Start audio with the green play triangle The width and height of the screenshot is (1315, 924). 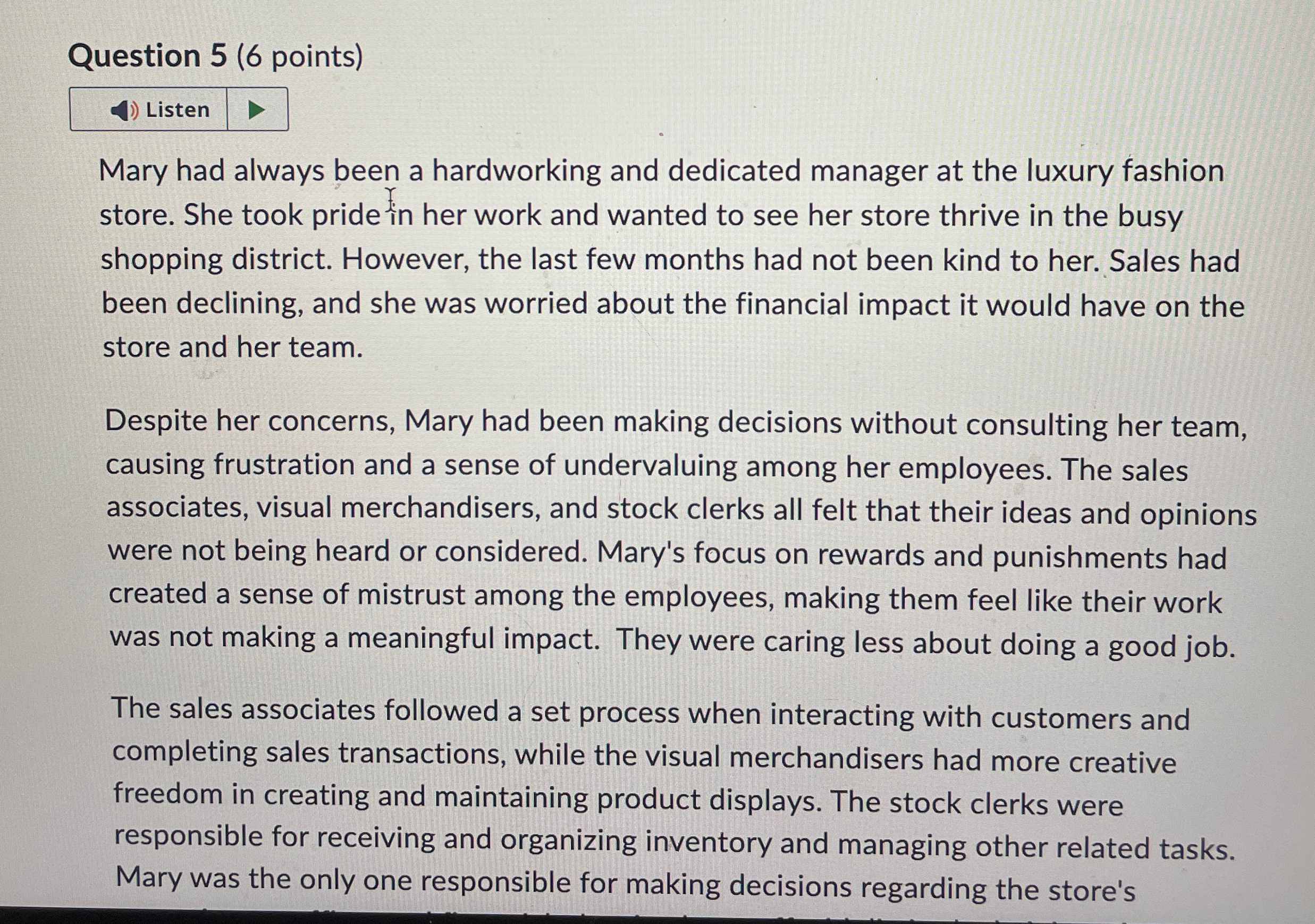pyautogui.click(x=257, y=109)
